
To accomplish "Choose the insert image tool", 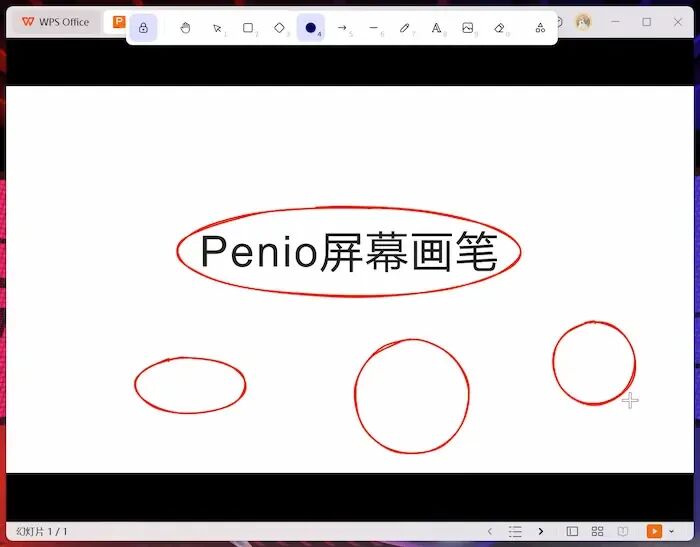I will point(468,28).
